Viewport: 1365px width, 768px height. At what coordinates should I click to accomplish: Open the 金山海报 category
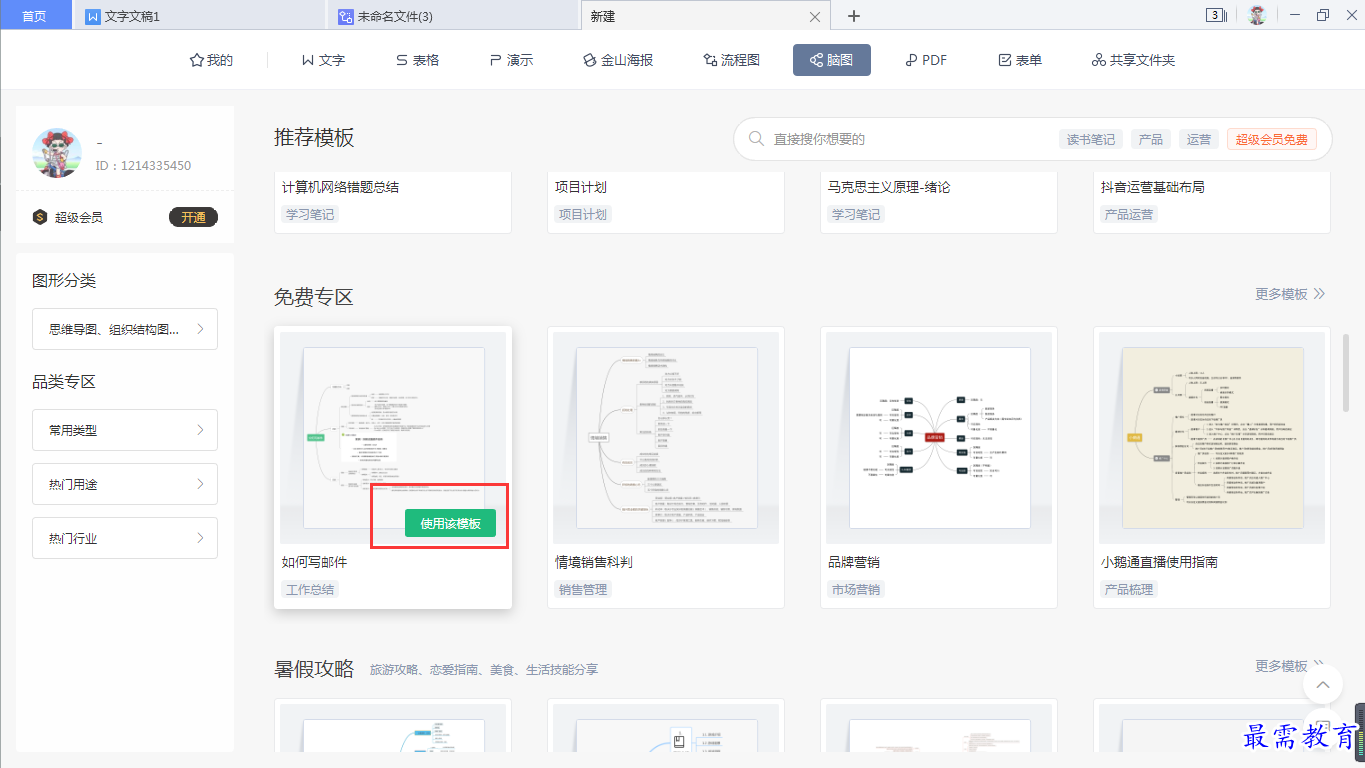618,60
